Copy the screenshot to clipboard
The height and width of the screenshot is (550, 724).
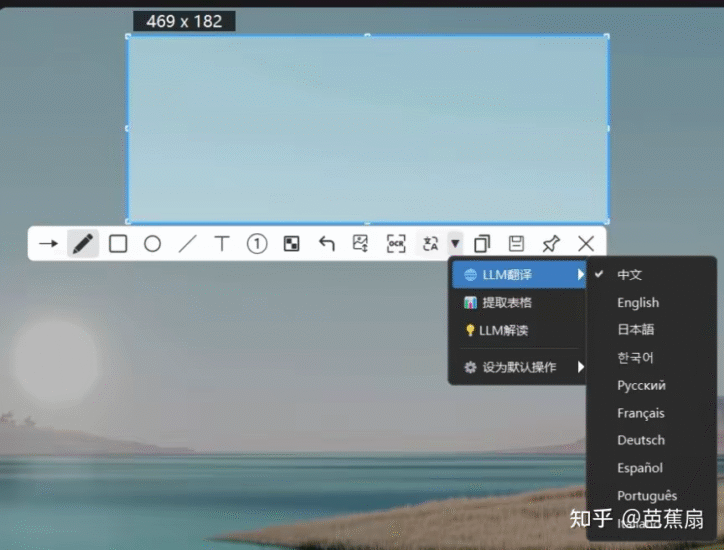click(x=482, y=243)
